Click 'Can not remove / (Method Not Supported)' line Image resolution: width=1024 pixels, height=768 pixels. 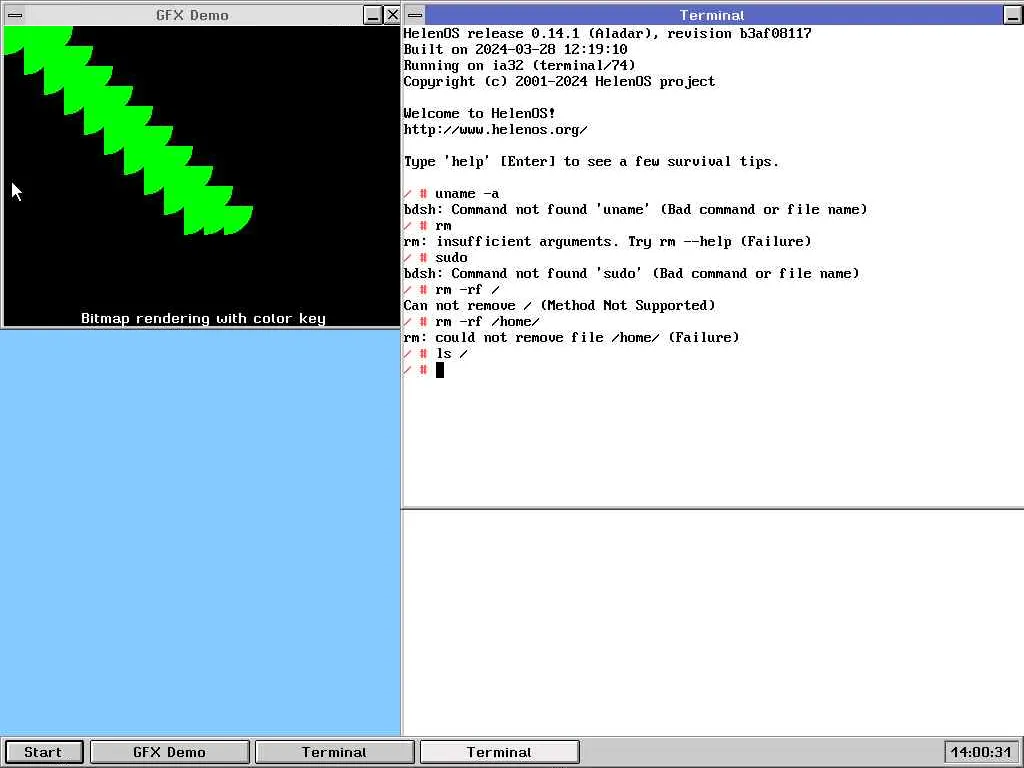[560, 305]
